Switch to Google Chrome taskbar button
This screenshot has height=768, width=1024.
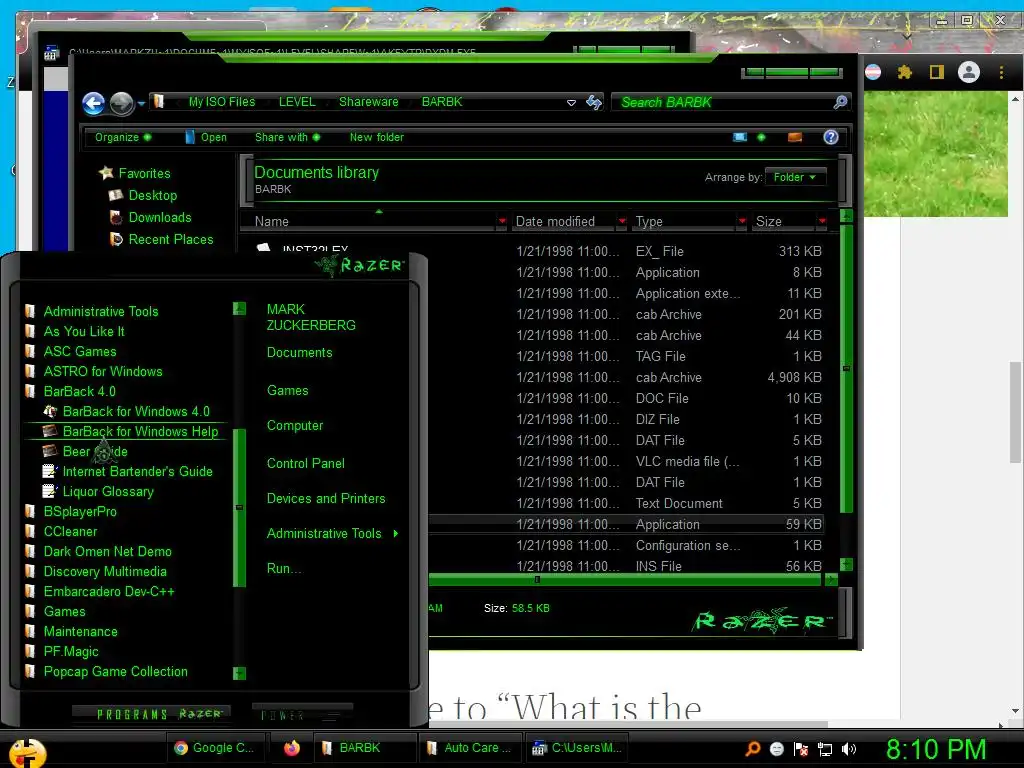[x=214, y=748]
